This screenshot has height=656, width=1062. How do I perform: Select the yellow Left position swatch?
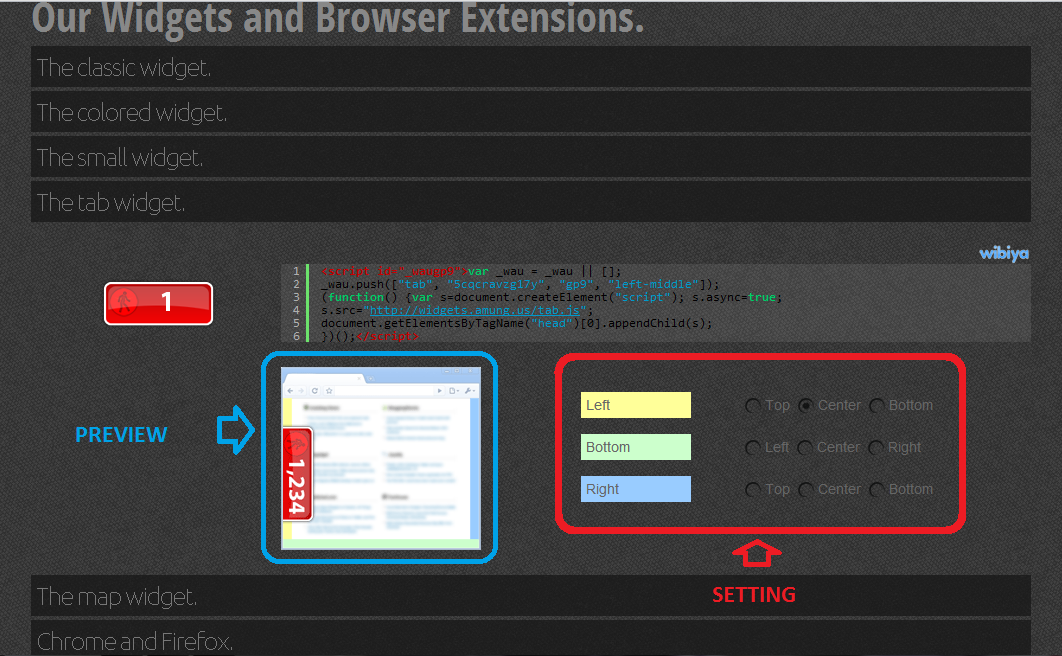coord(635,405)
